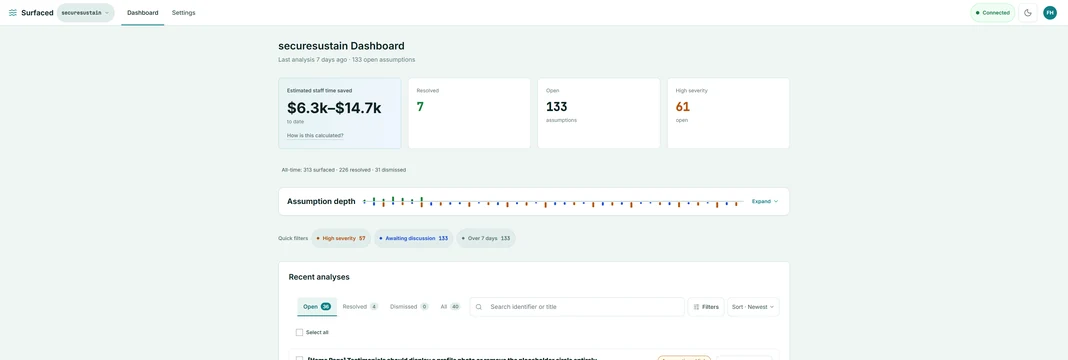The image size is (1068, 360).
Task: Check the Select all checkbox
Action: 299,332
